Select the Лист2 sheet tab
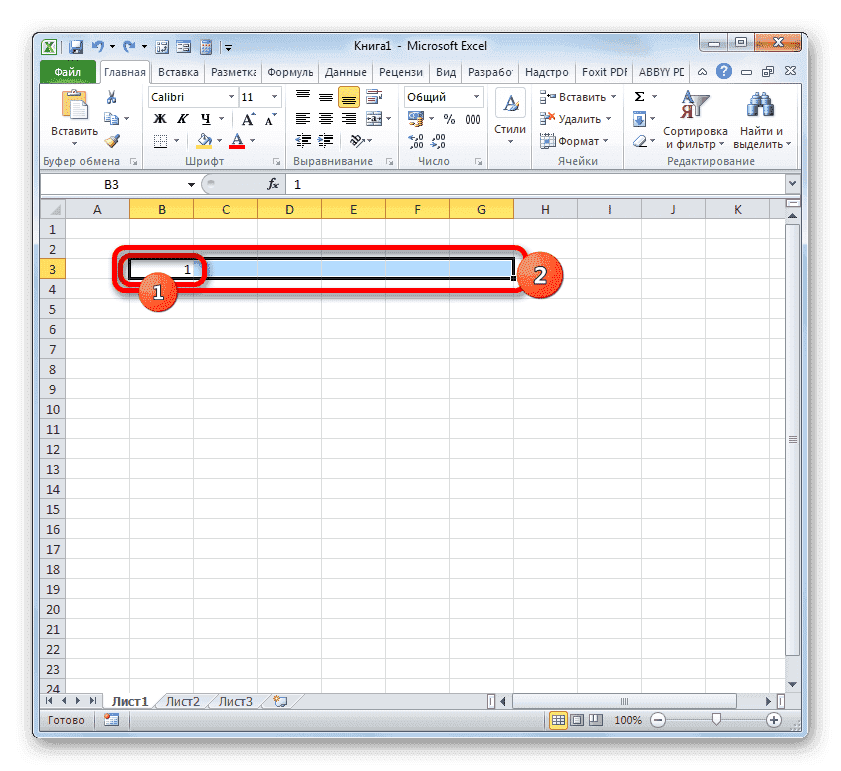 point(182,701)
